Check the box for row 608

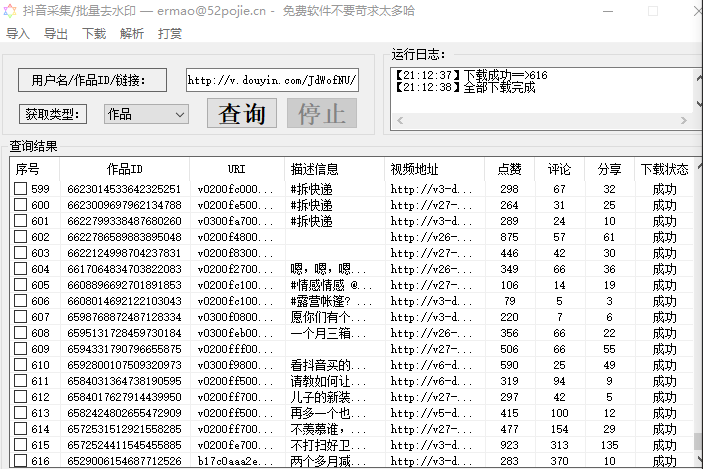click(20, 333)
